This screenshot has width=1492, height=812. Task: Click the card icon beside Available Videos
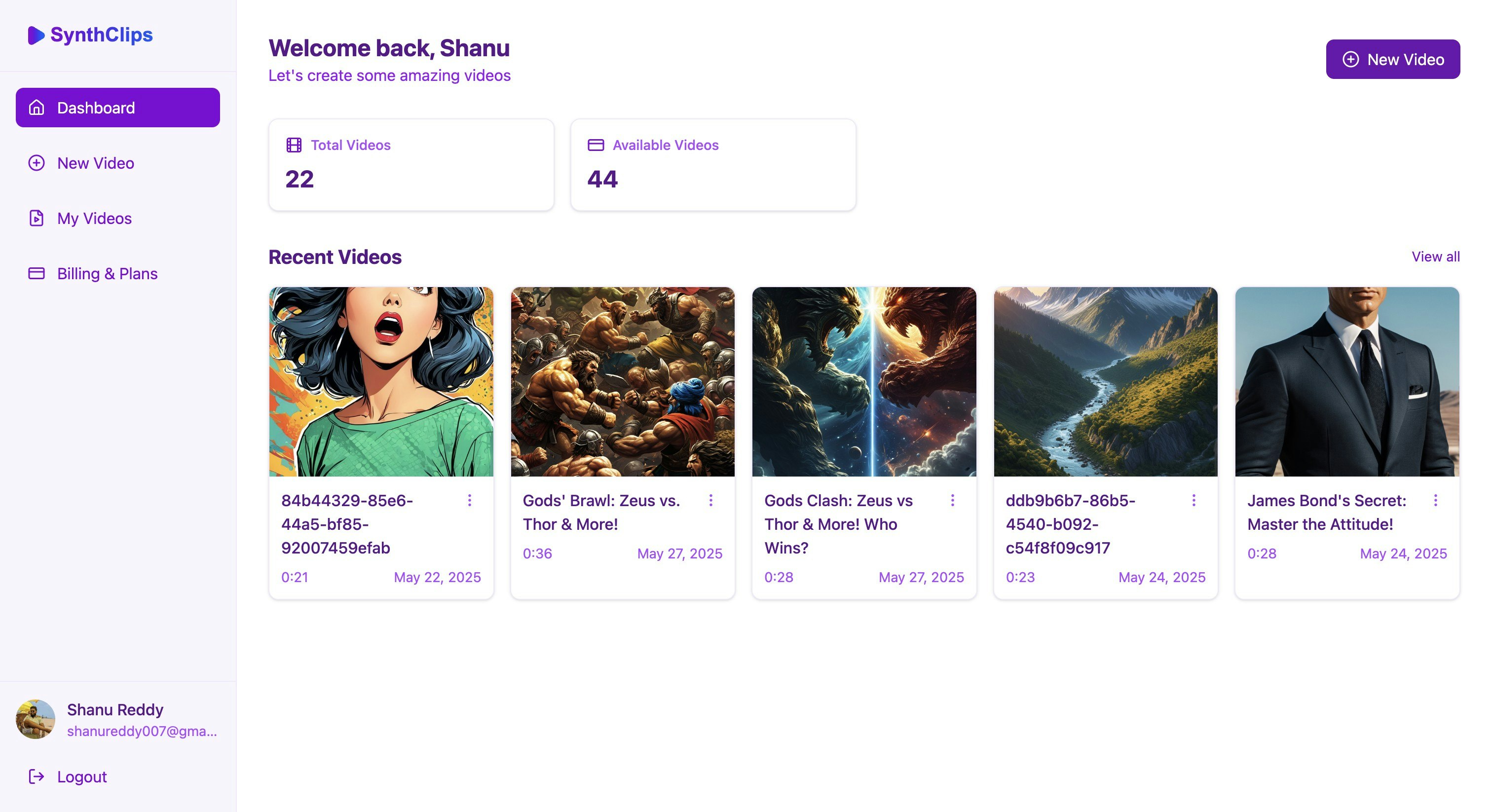[x=596, y=145]
